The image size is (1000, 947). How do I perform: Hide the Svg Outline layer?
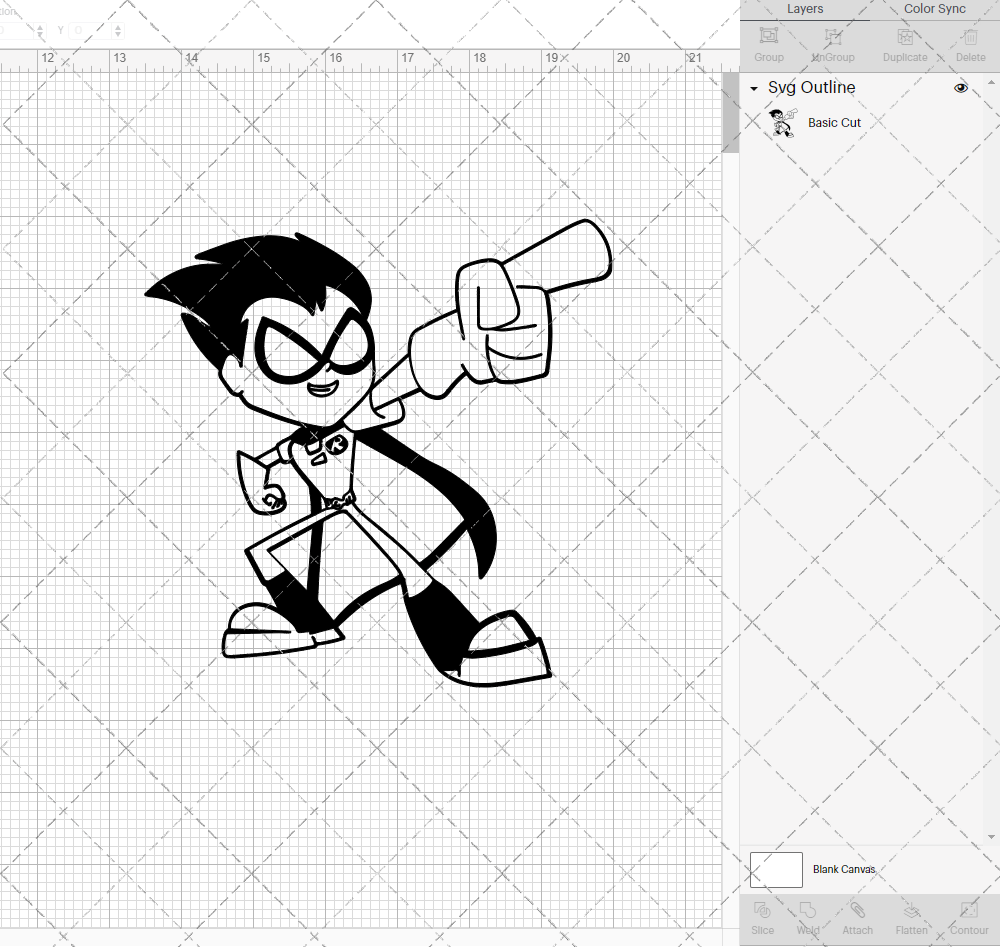click(960, 88)
